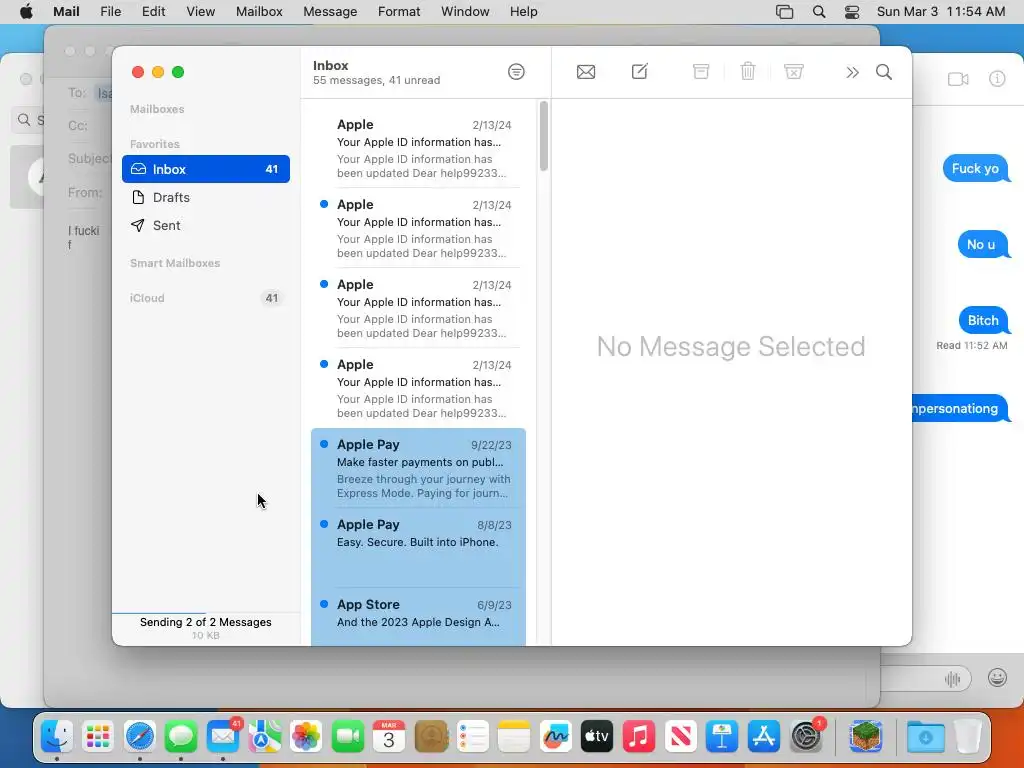1024x768 pixels.
Task: Open System Settings from the Dock
Action: click(806, 737)
